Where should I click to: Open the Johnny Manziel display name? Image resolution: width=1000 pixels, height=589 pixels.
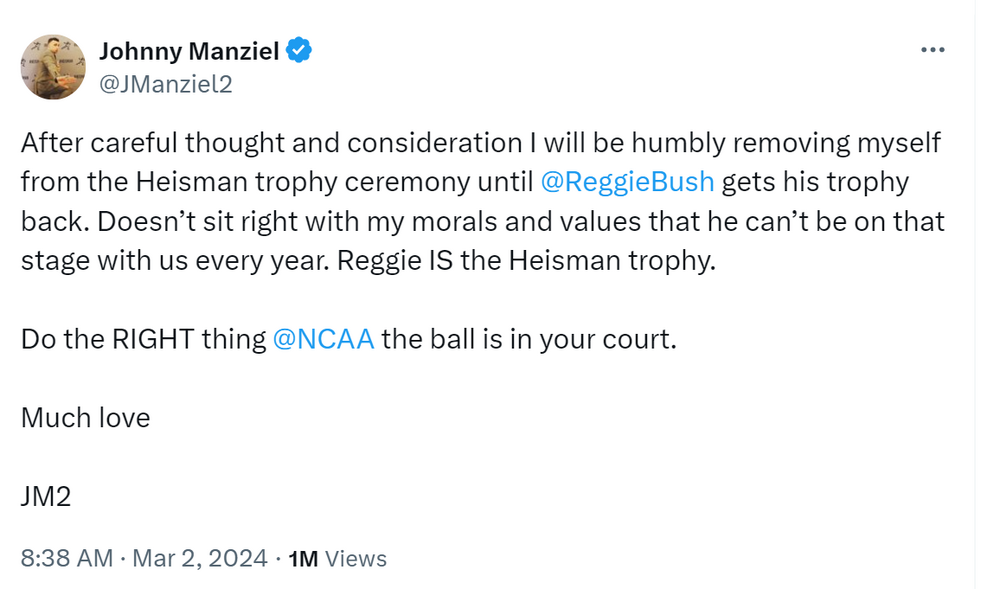[190, 50]
